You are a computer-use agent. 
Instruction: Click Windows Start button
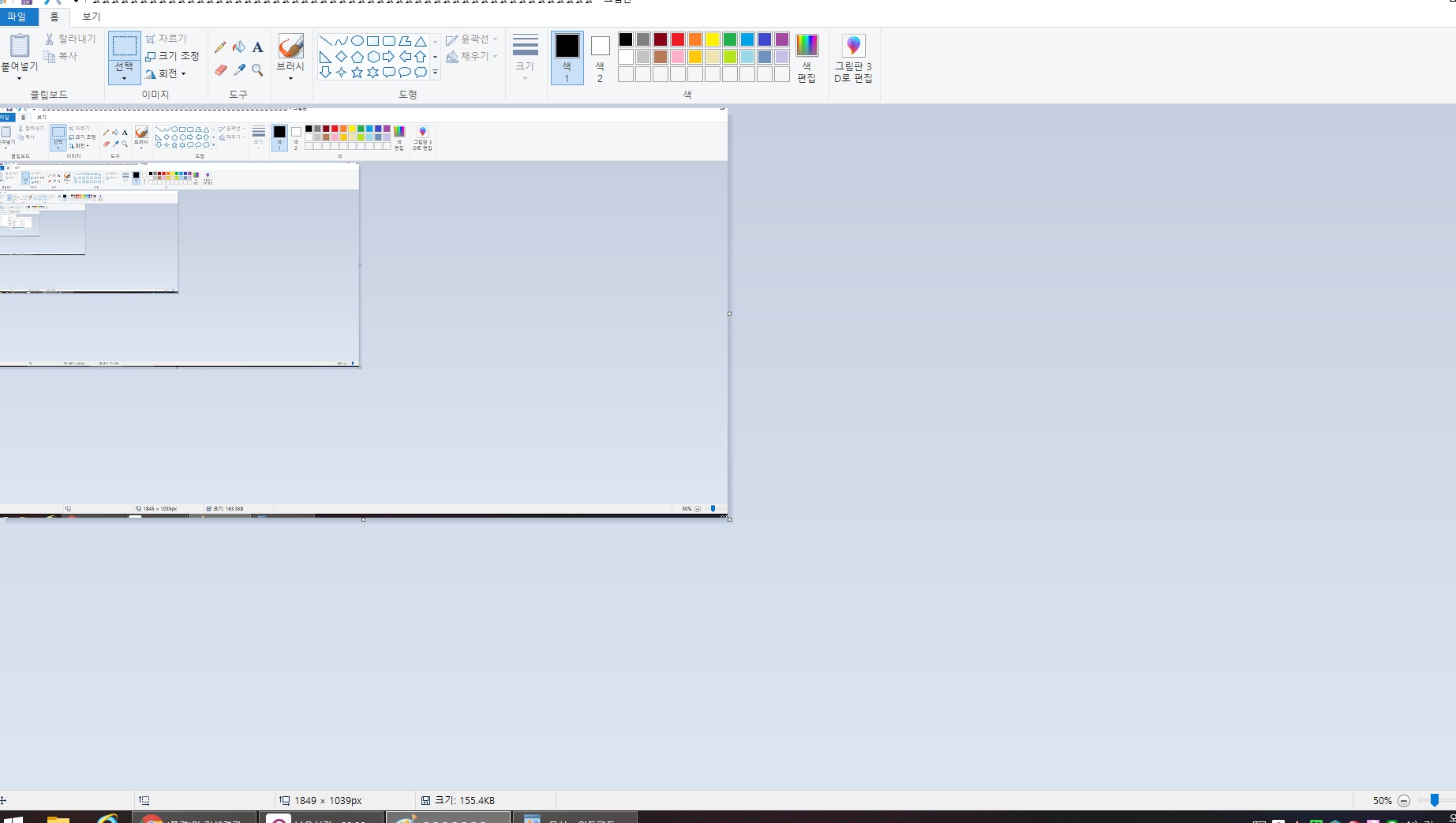[x=13, y=819]
